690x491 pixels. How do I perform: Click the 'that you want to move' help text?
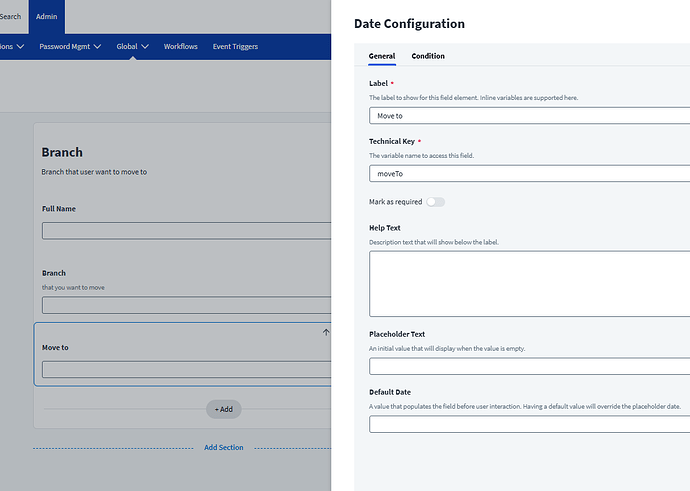pos(73,288)
